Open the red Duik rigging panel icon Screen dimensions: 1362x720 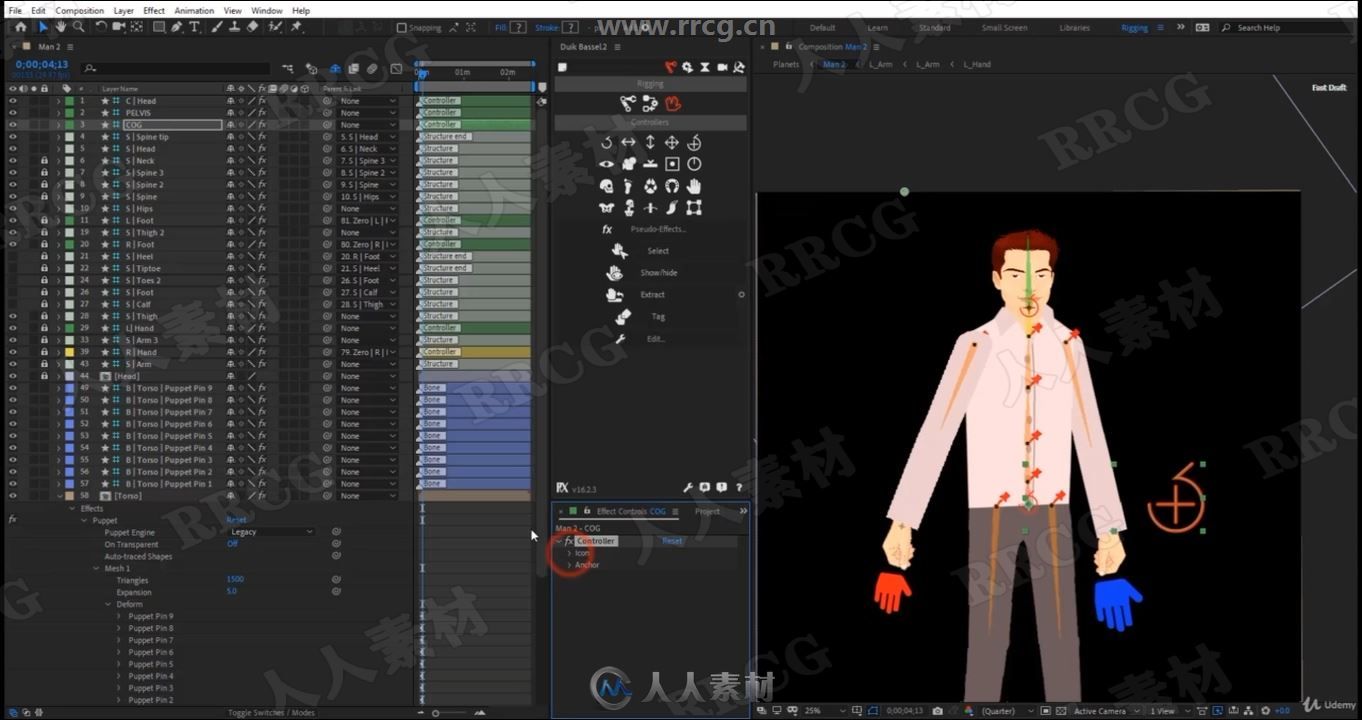[671, 67]
